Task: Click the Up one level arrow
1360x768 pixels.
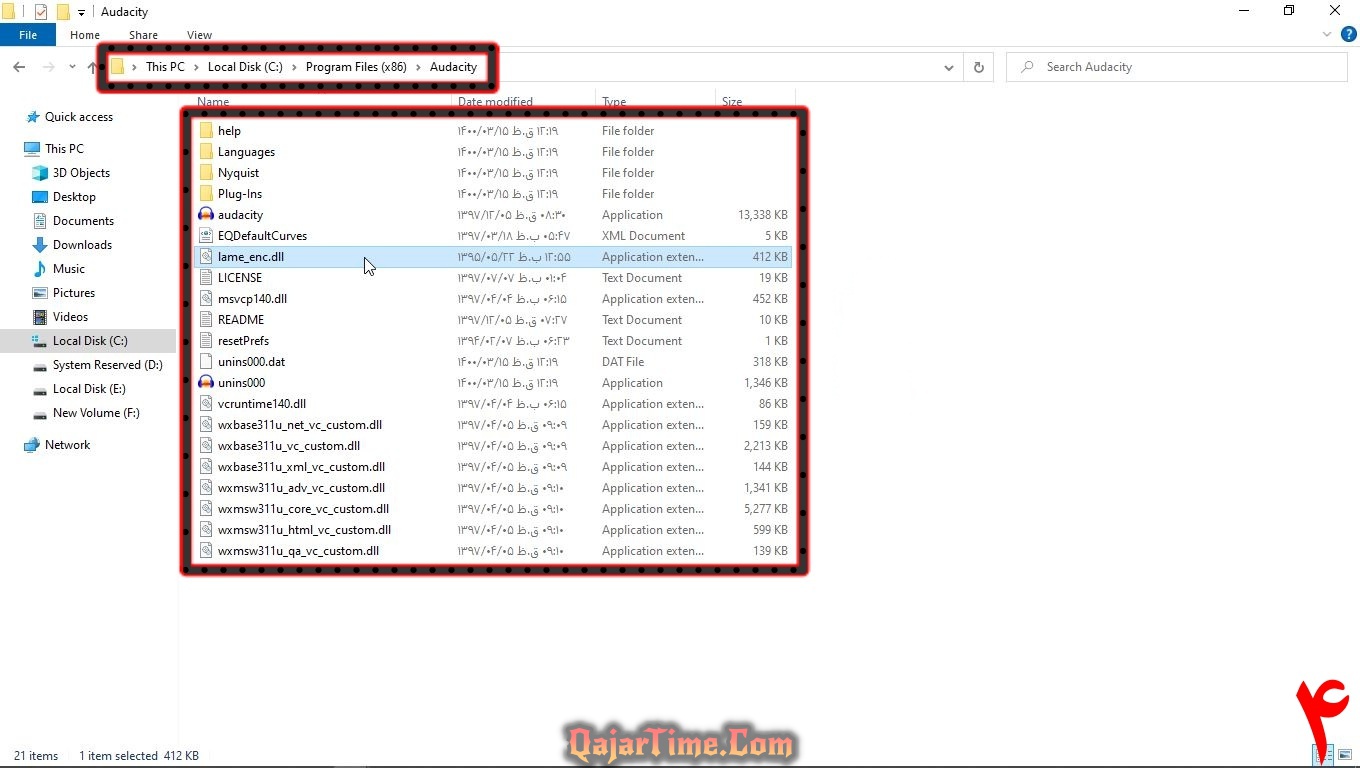Action: point(92,67)
